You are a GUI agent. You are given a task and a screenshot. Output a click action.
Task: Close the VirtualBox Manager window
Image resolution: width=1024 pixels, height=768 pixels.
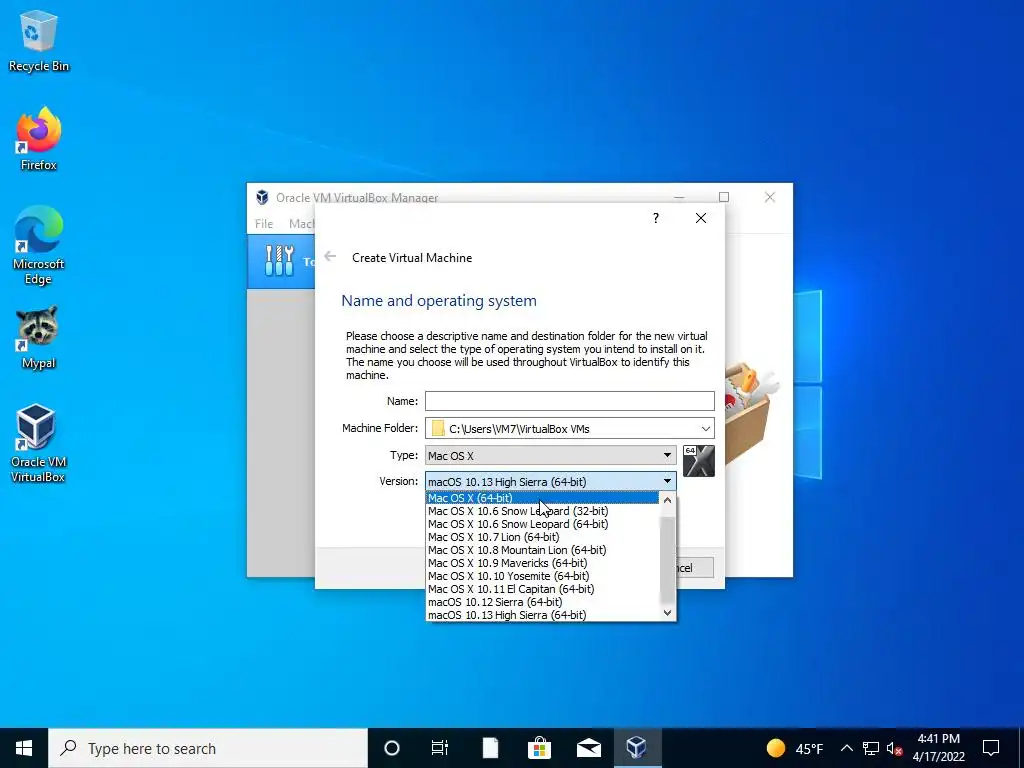coord(770,197)
